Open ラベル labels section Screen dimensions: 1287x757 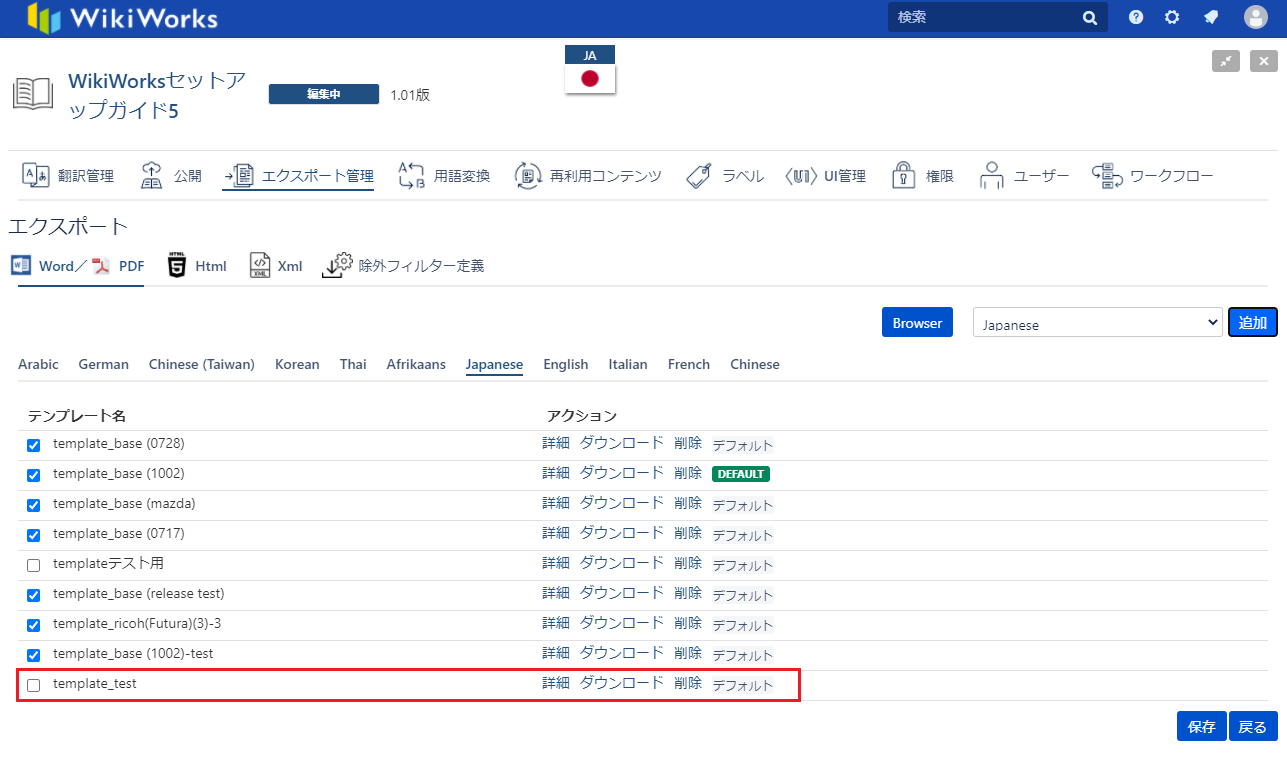[725, 176]
